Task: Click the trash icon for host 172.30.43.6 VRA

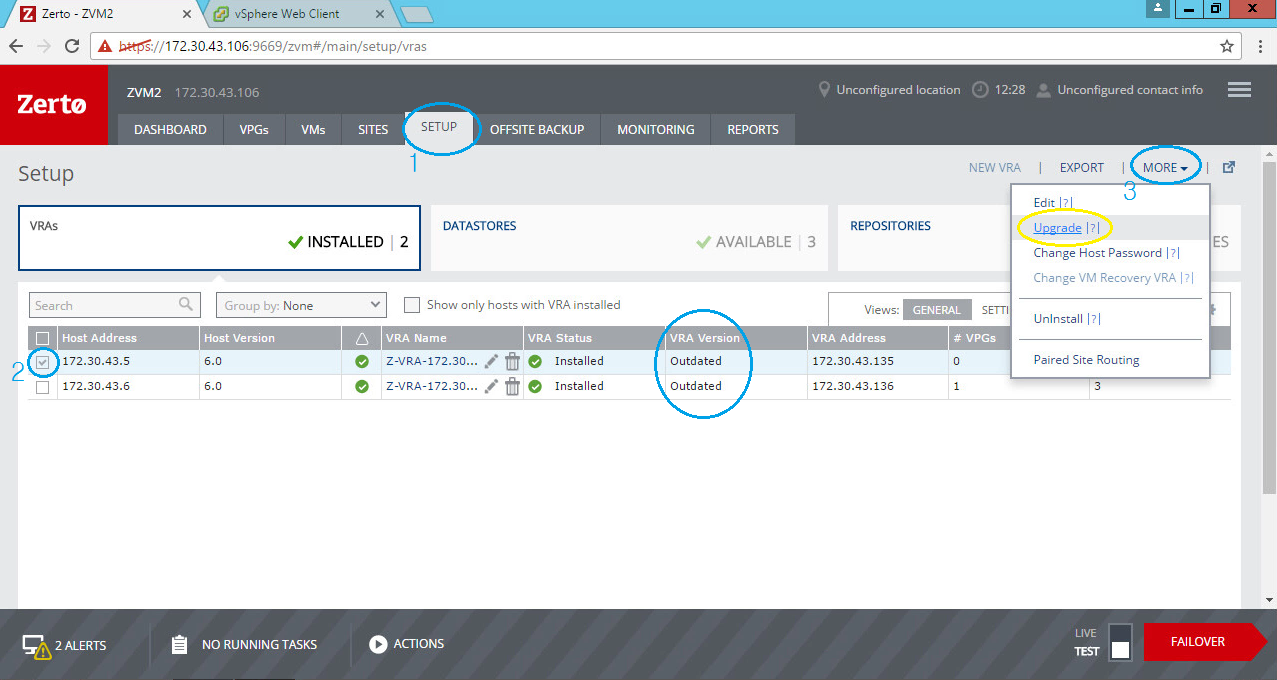Action: point(512,387)
